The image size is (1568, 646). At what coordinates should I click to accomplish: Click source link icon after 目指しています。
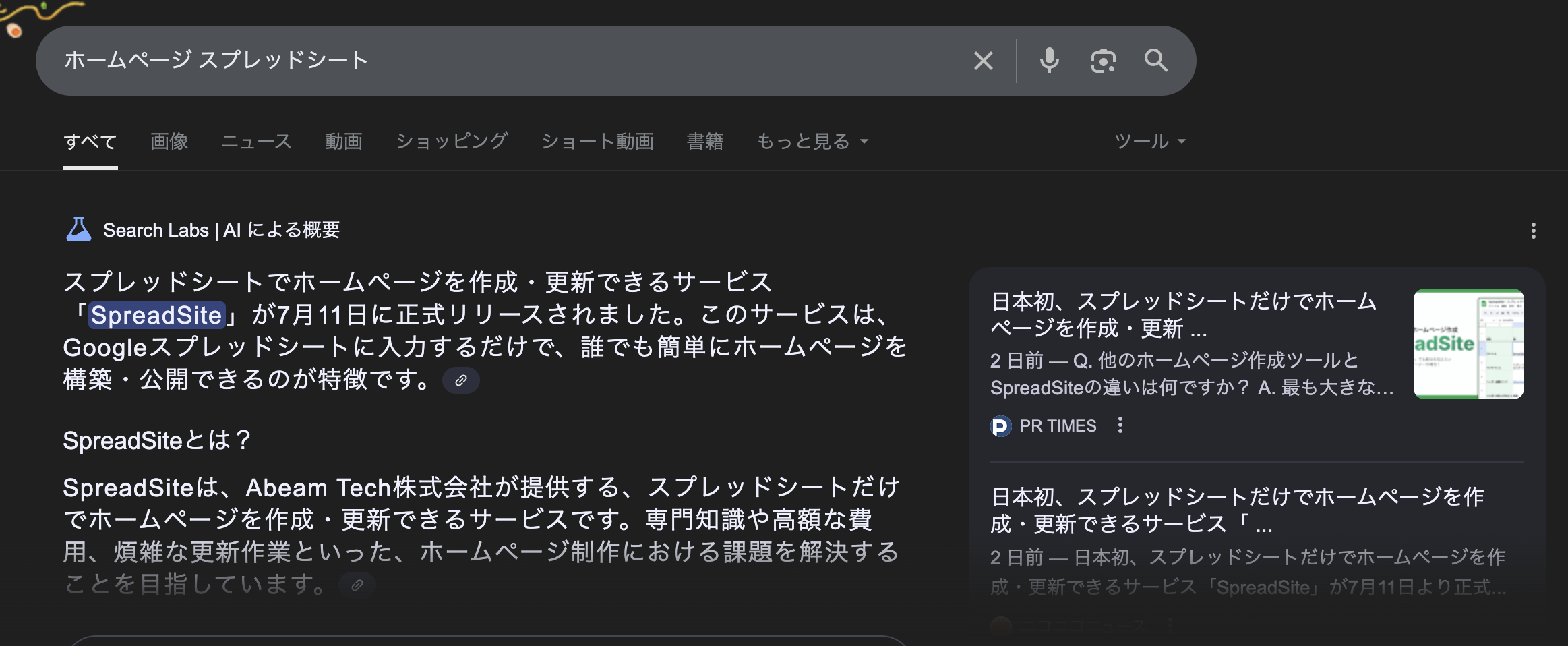click(x=357, y=585)
